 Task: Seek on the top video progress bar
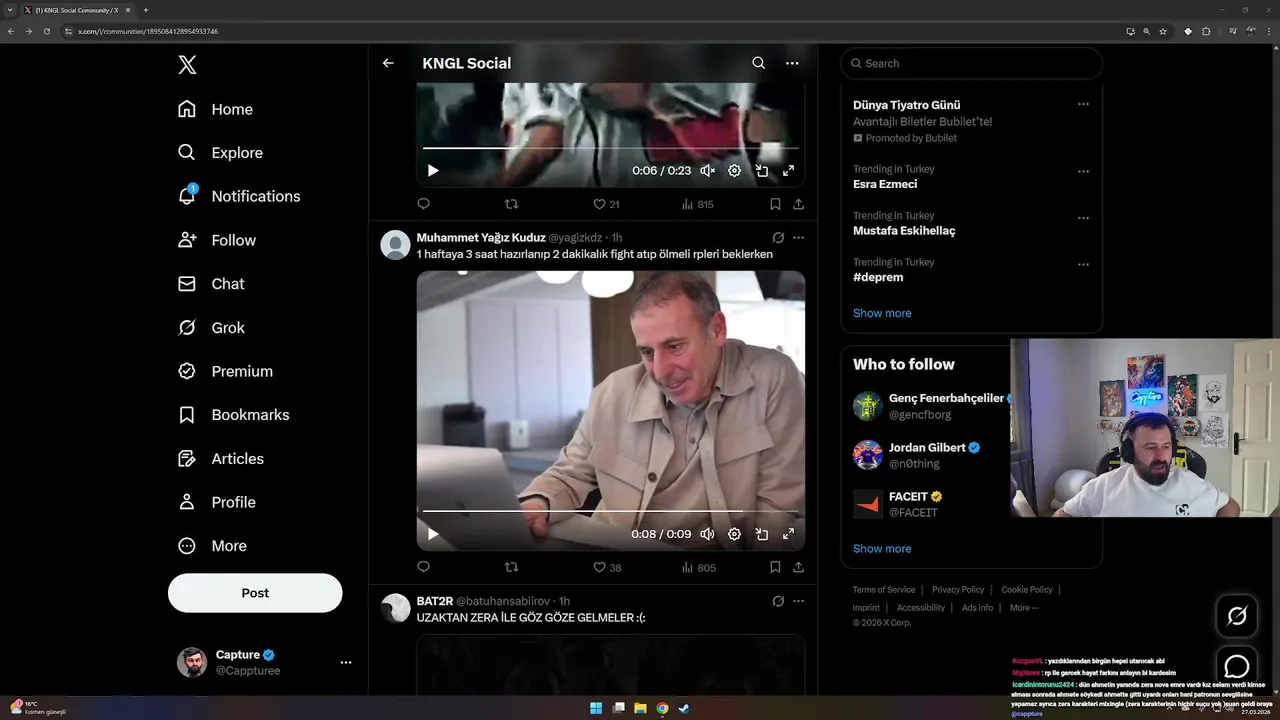(x=610, y=148)
